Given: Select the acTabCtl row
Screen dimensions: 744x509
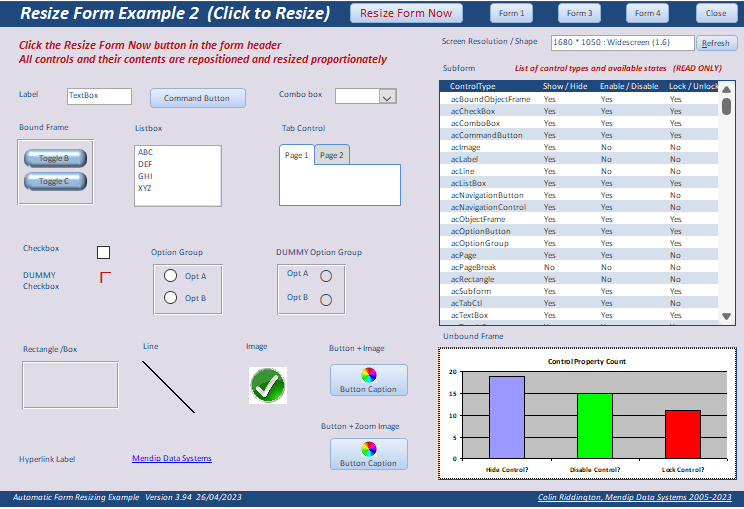Looking at the screenshot, I should [x=579, y=303].
